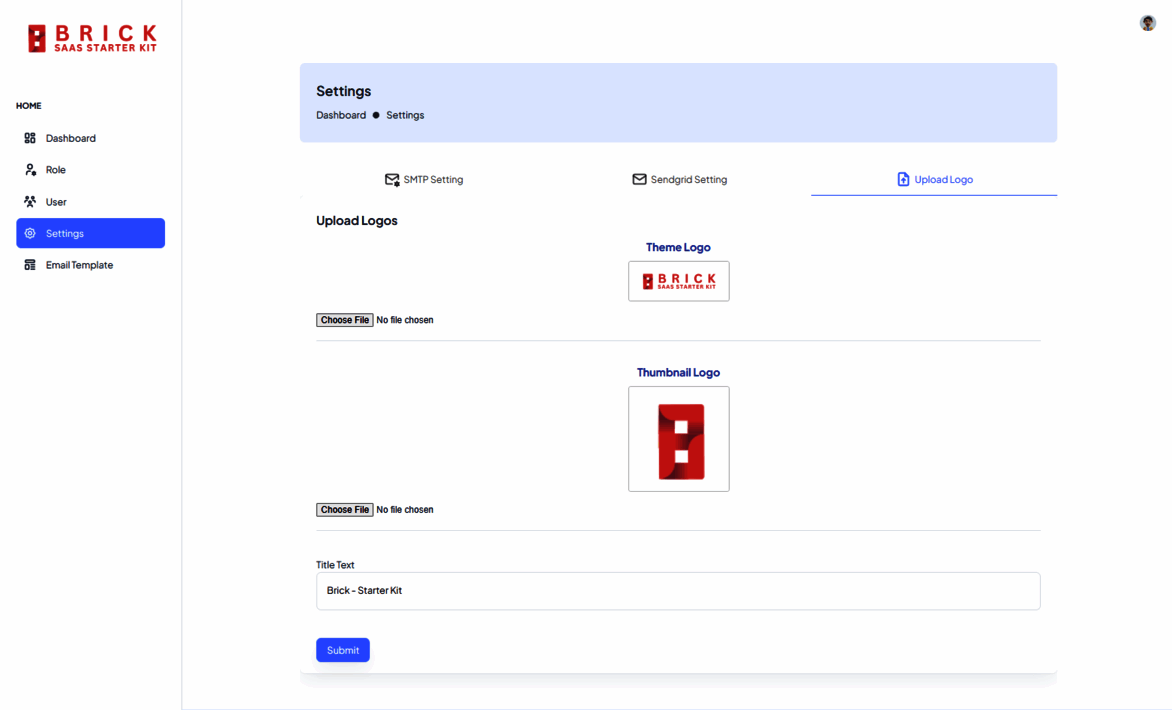Click the User group icon in sidebar
This screenshot has width=1172, height=710.
click(x=30, y=202)
